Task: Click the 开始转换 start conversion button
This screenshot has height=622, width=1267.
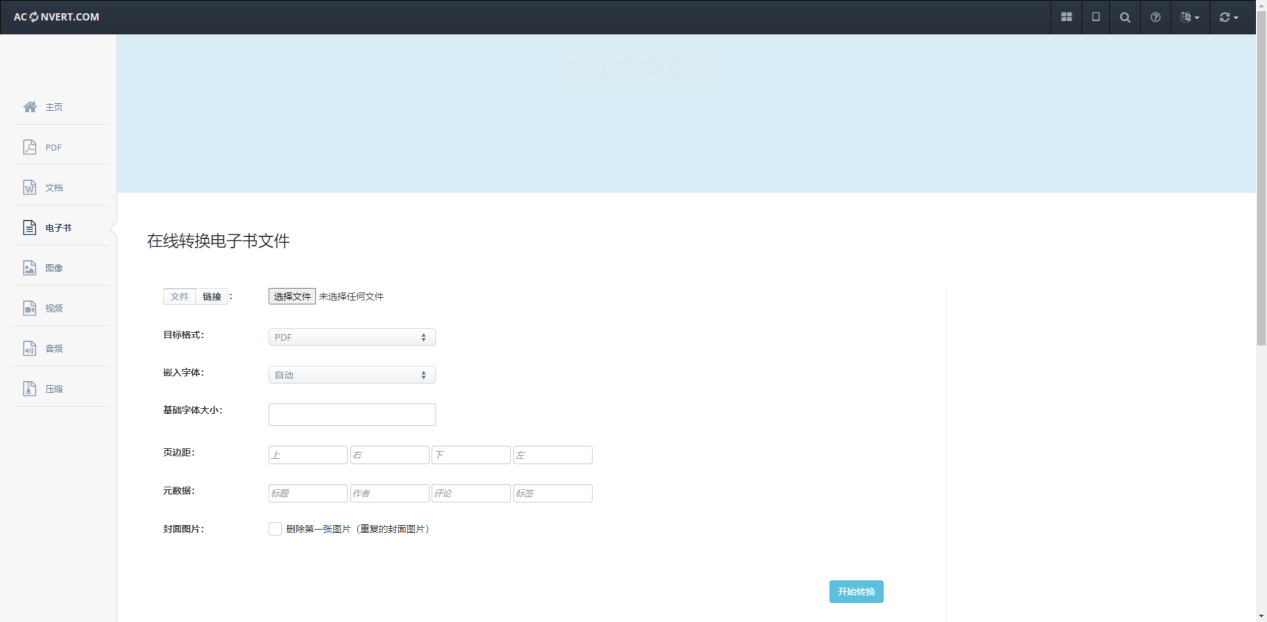Action: (856, 592)
